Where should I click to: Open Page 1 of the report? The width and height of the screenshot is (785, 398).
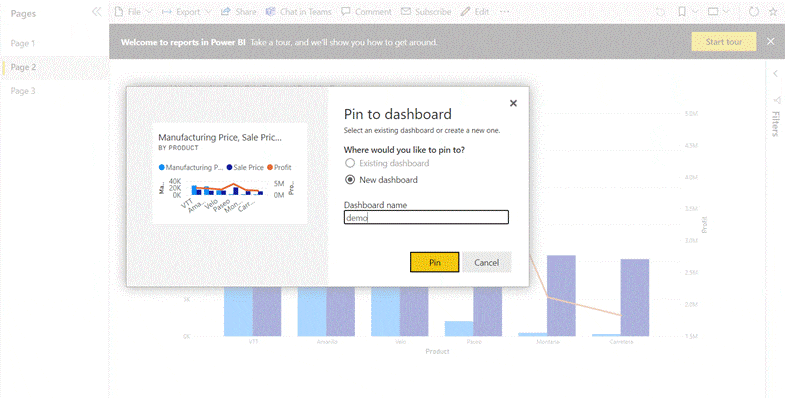(23, 44)
